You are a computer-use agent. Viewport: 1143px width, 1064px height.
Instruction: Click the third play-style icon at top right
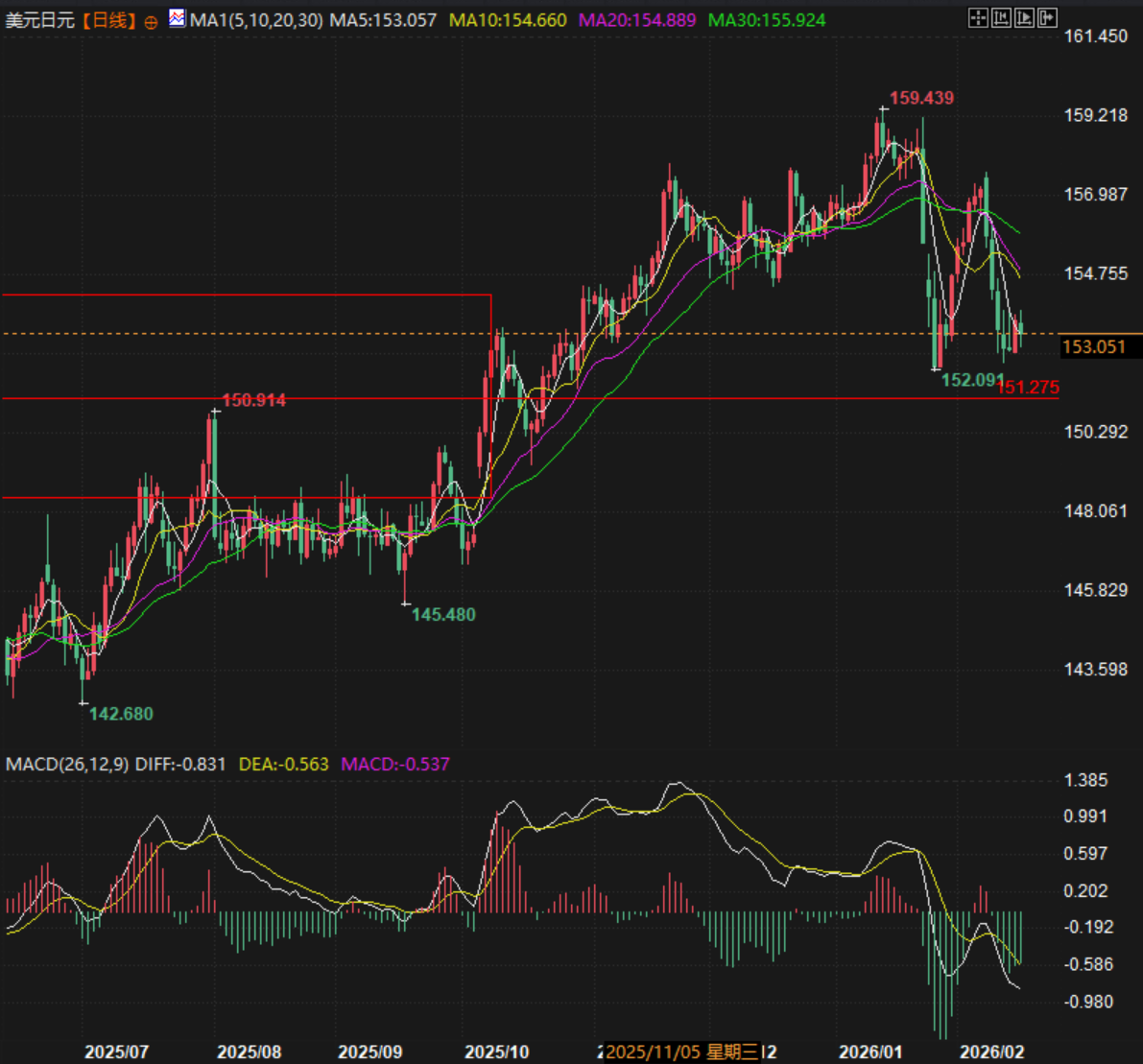[1024, 17]
